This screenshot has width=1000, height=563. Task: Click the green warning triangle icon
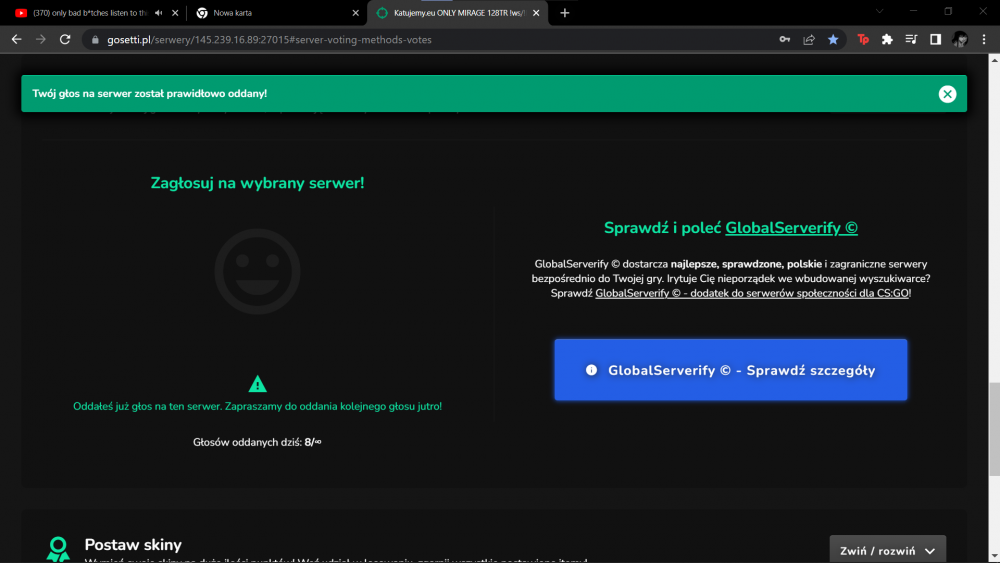point(257,384)
